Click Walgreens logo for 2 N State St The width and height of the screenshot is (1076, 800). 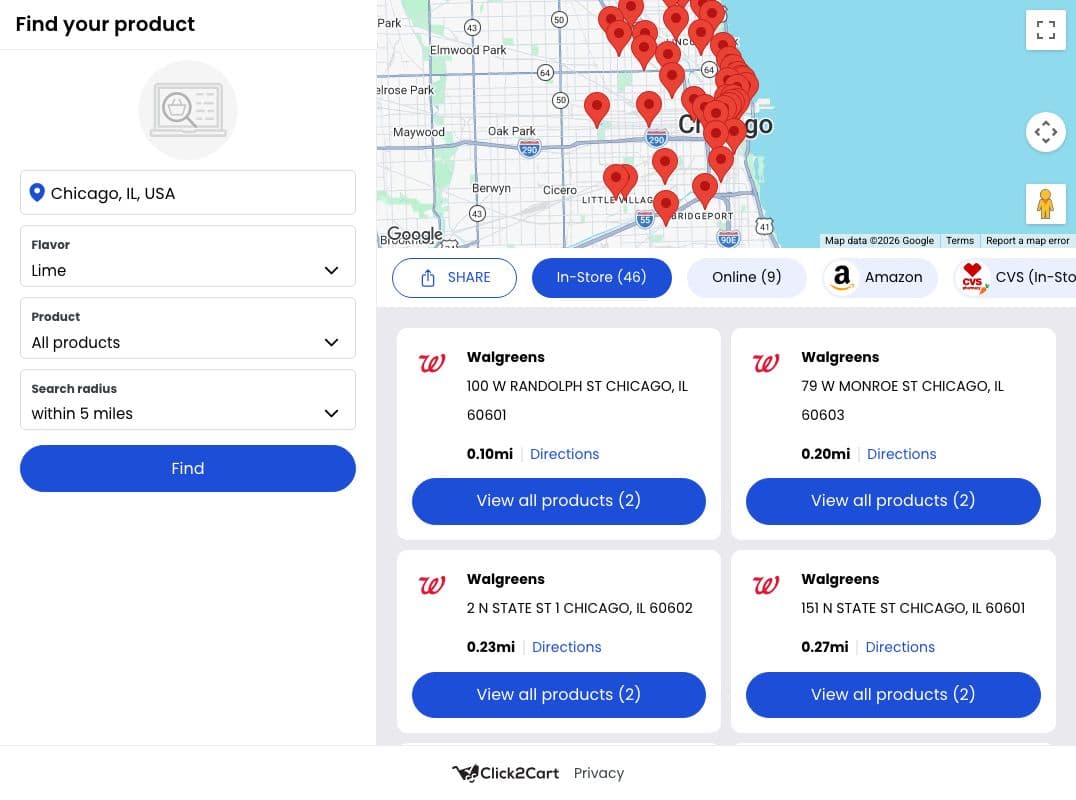click(432, 585)
